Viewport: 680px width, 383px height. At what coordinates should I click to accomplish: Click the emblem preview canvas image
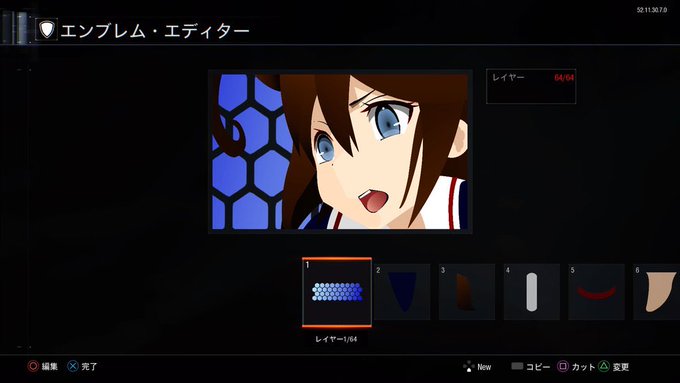(x=340, y=151)
